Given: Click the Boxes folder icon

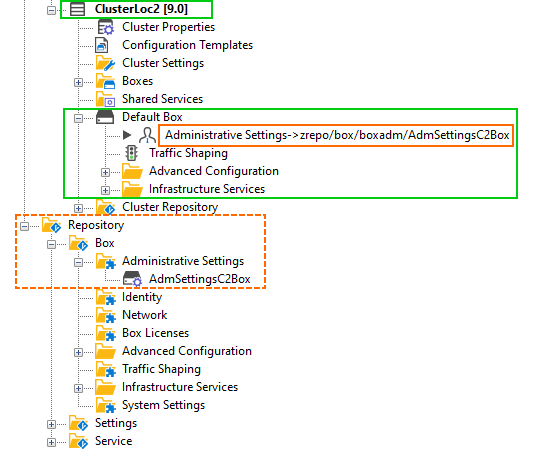Looking at the screenshot, I should [105, 81].
